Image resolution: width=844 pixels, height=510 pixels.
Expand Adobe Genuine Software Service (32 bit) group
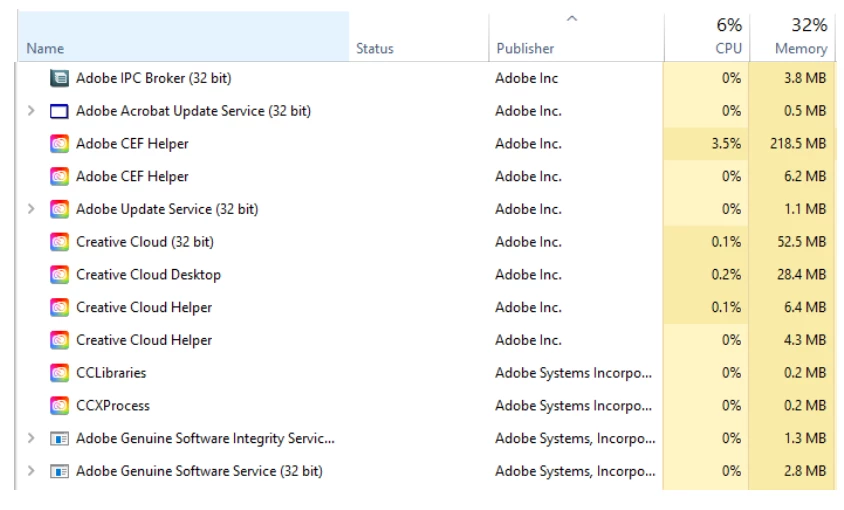[x=31, y=471]
